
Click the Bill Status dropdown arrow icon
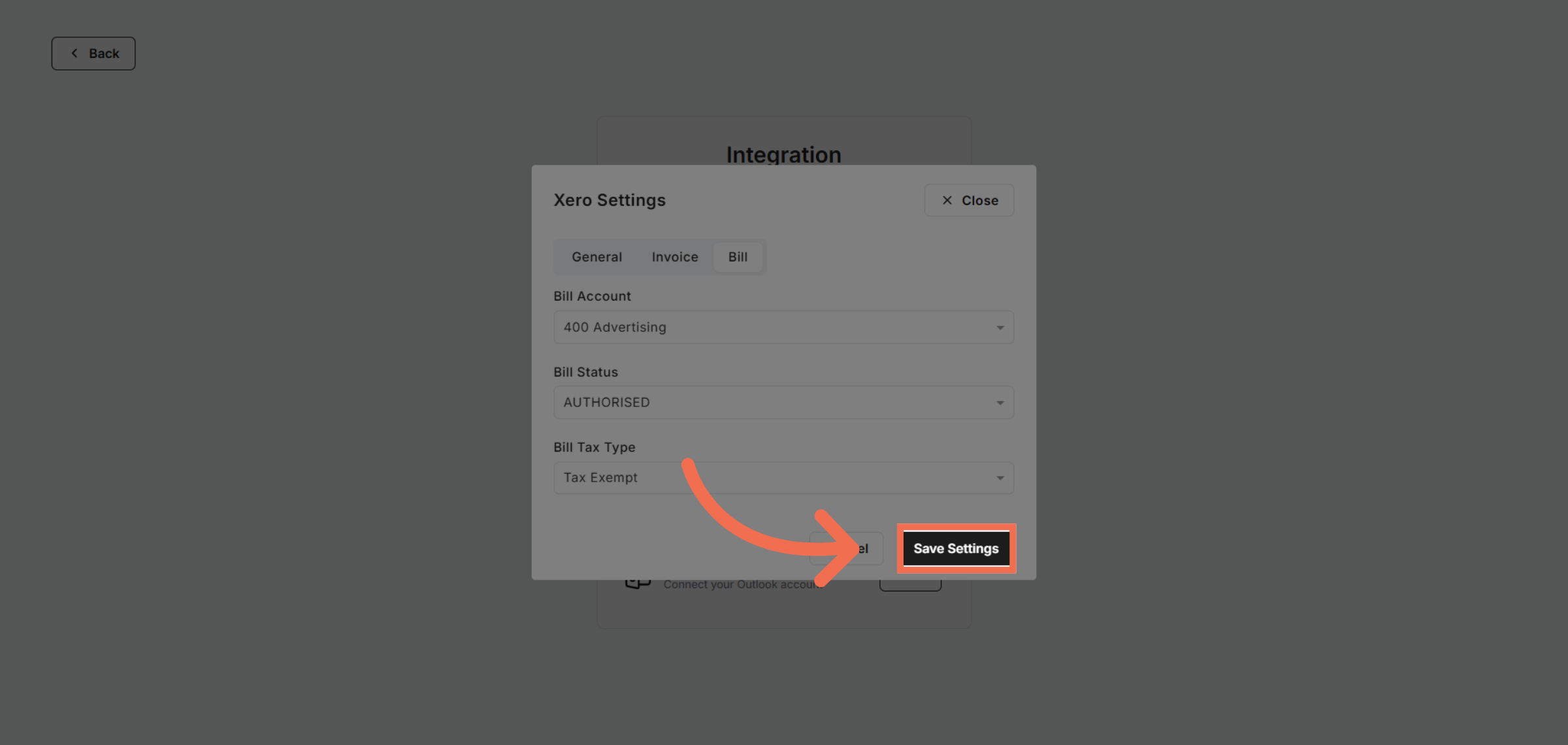[x=1000, y=403]
